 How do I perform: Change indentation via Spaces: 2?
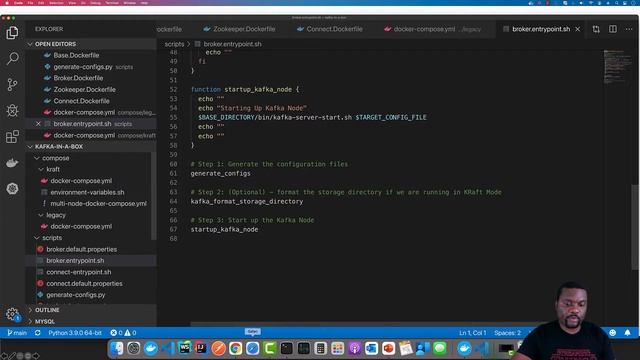[507, 333]
